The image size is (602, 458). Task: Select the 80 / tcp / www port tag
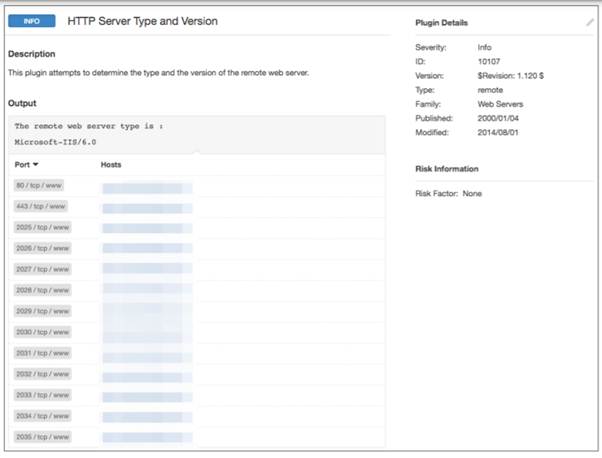point(40,186)
